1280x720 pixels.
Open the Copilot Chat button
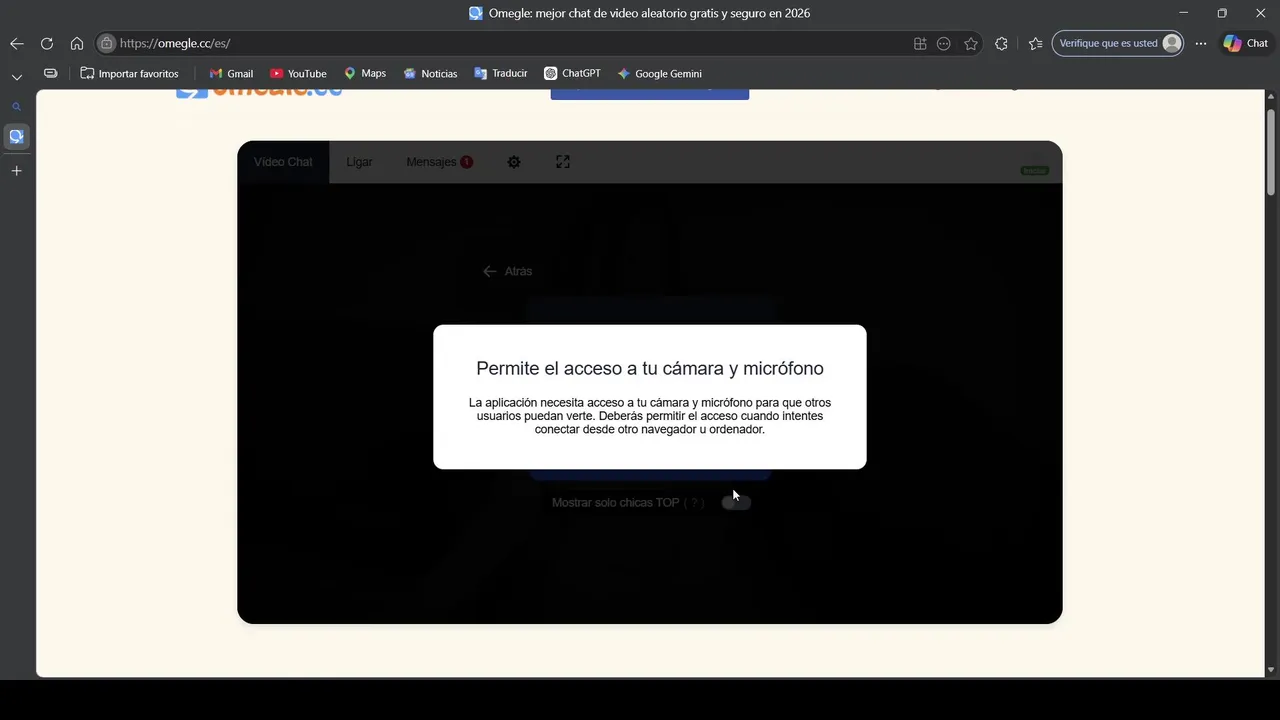click(x=1246, y=43)
